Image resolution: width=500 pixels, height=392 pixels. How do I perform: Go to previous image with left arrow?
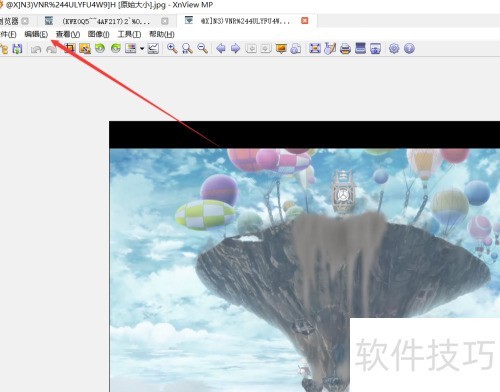pyautogui.click(x=221, y=49)
